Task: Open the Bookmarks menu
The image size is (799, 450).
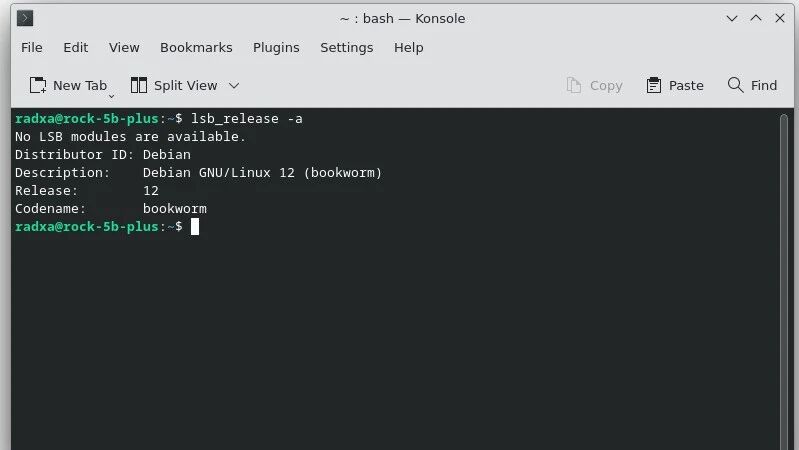Action: [196, 48]
